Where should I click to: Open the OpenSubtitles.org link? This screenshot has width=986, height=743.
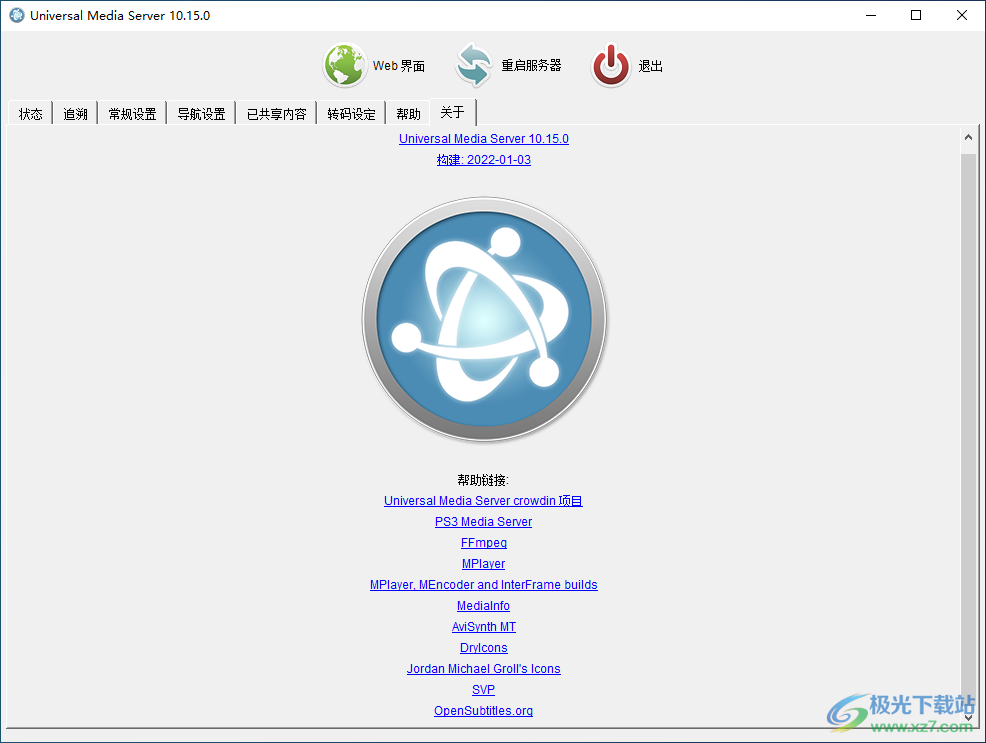pyautogui.click(x=483, y=710)
